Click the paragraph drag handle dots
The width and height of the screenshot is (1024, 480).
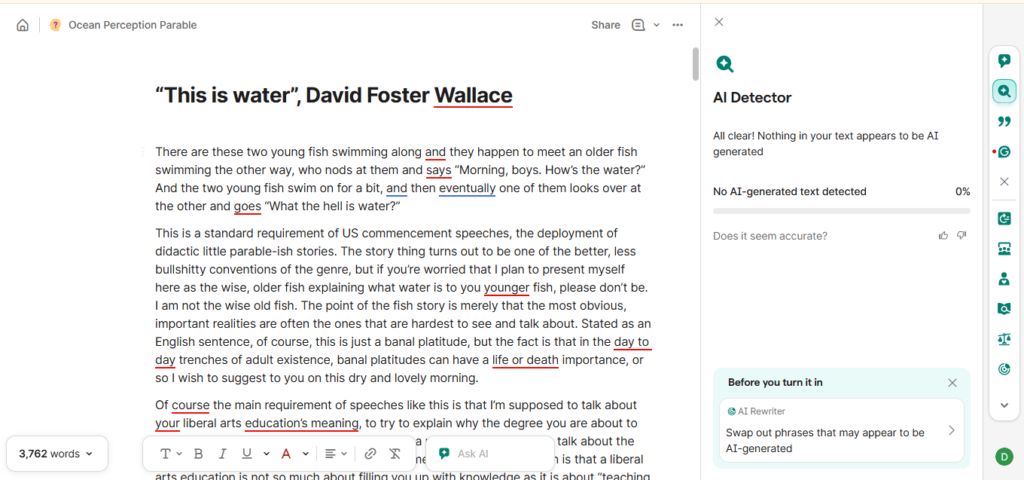pos(143,152)
